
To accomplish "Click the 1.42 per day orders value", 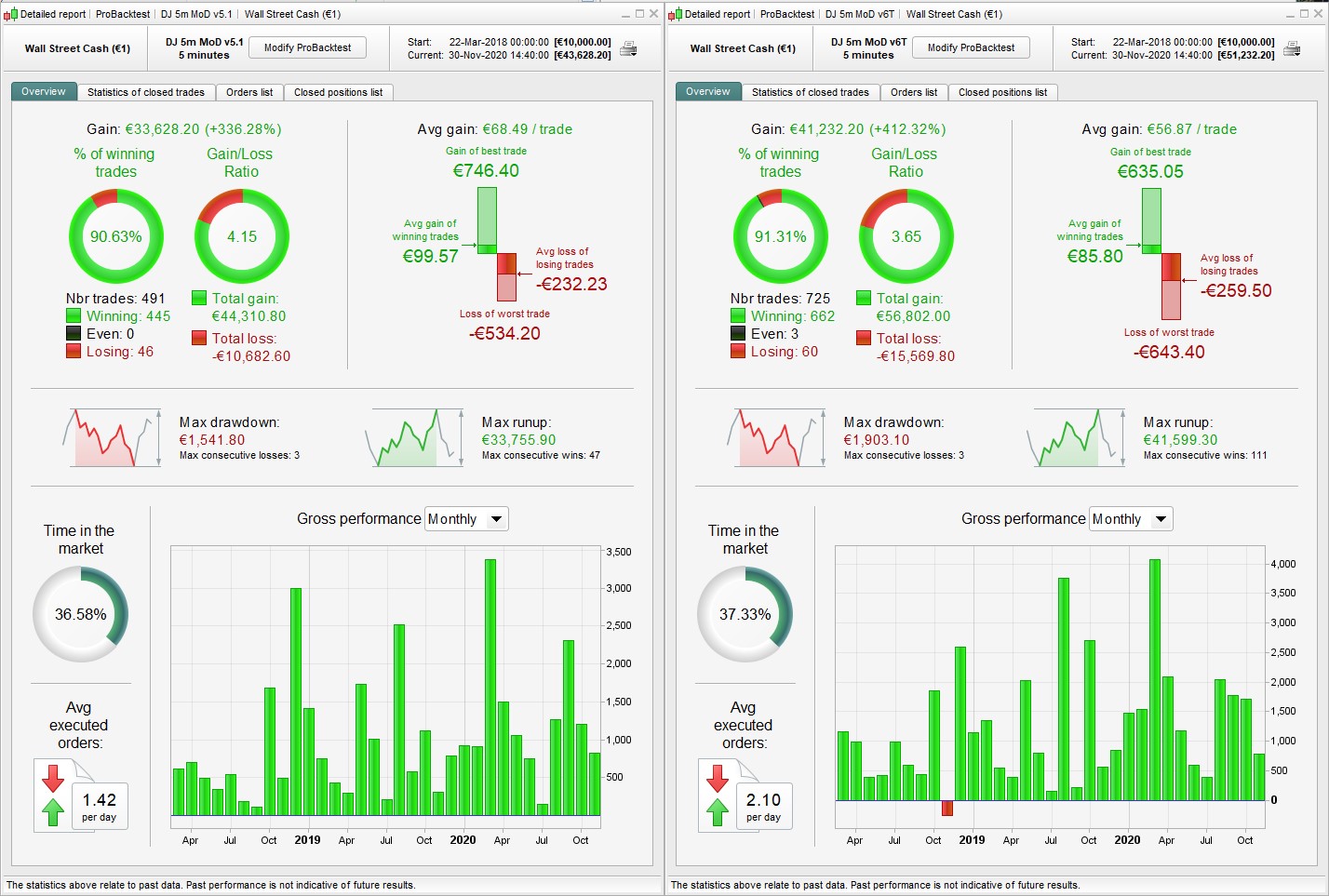I will pyautogui.click(x=100, y=806).
